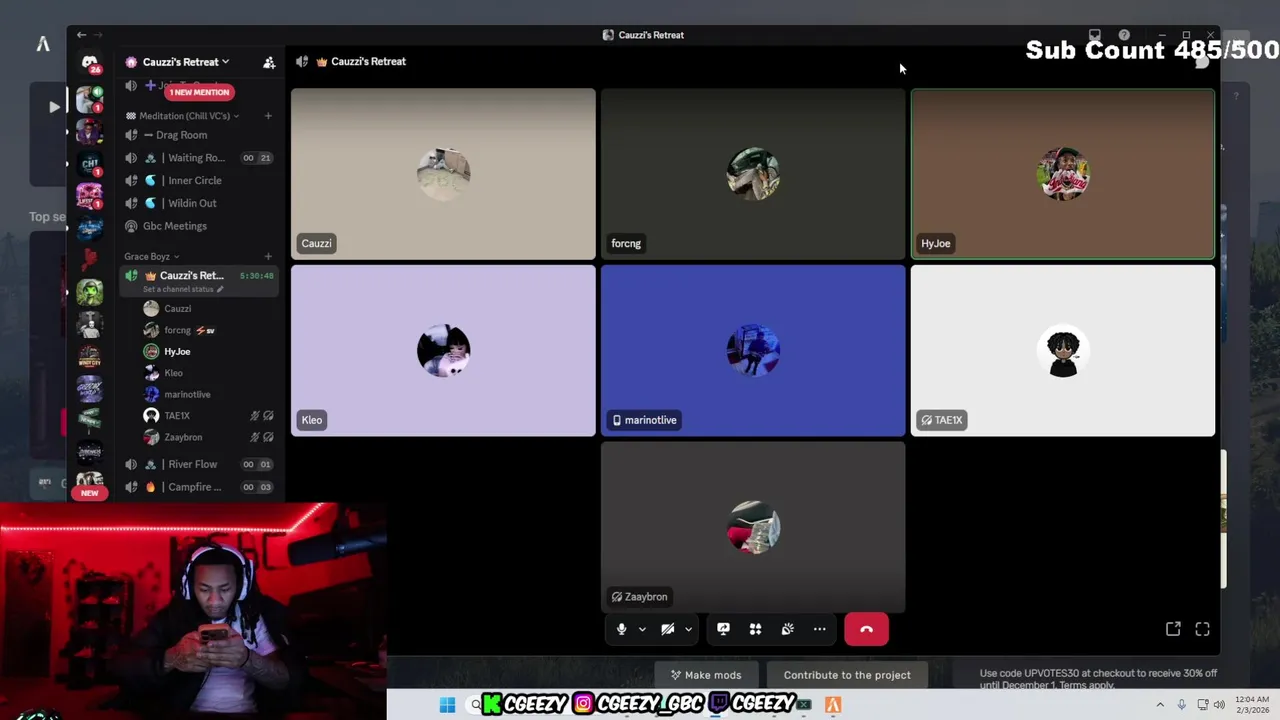Add a channel to the Grace Boyz category

268,257
